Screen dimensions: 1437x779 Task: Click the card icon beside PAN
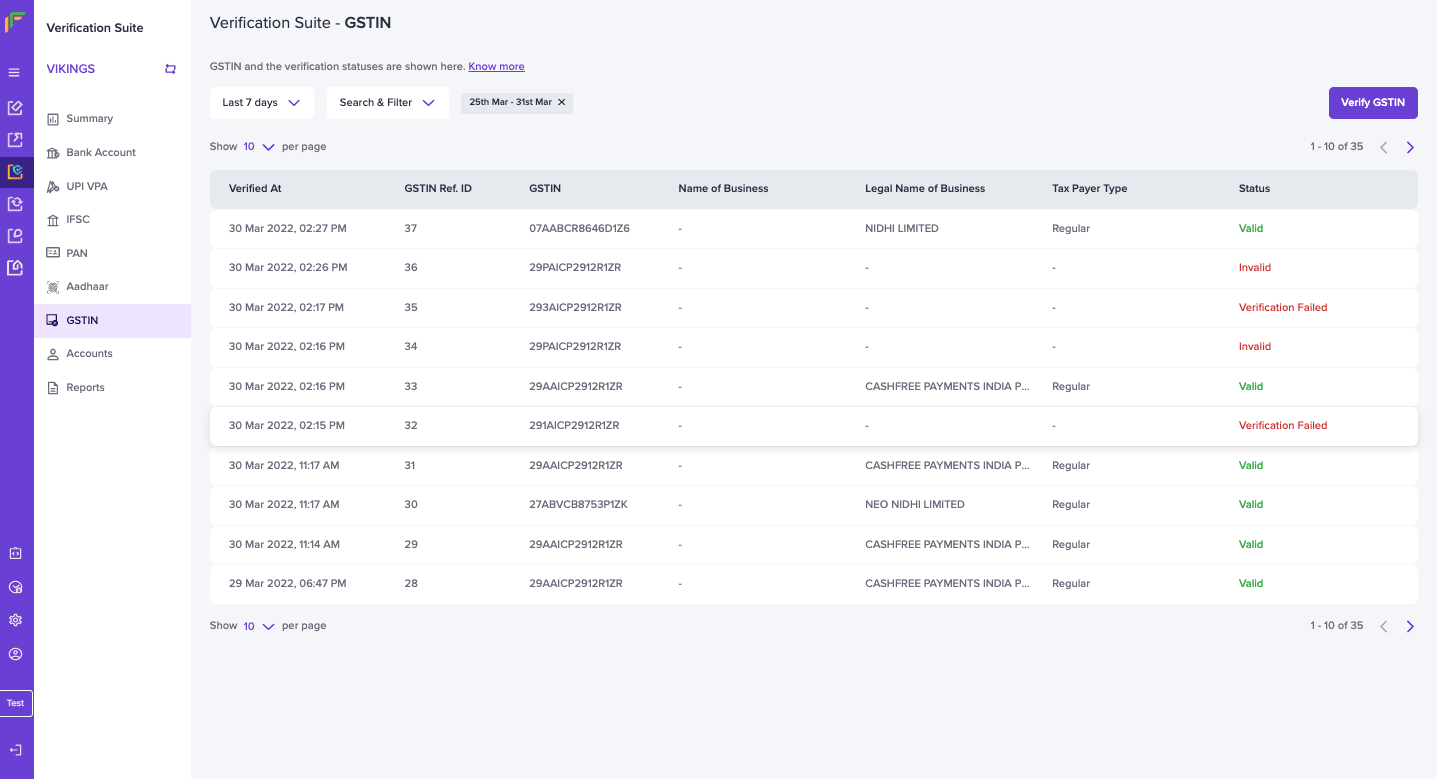[x=53, y=253]
